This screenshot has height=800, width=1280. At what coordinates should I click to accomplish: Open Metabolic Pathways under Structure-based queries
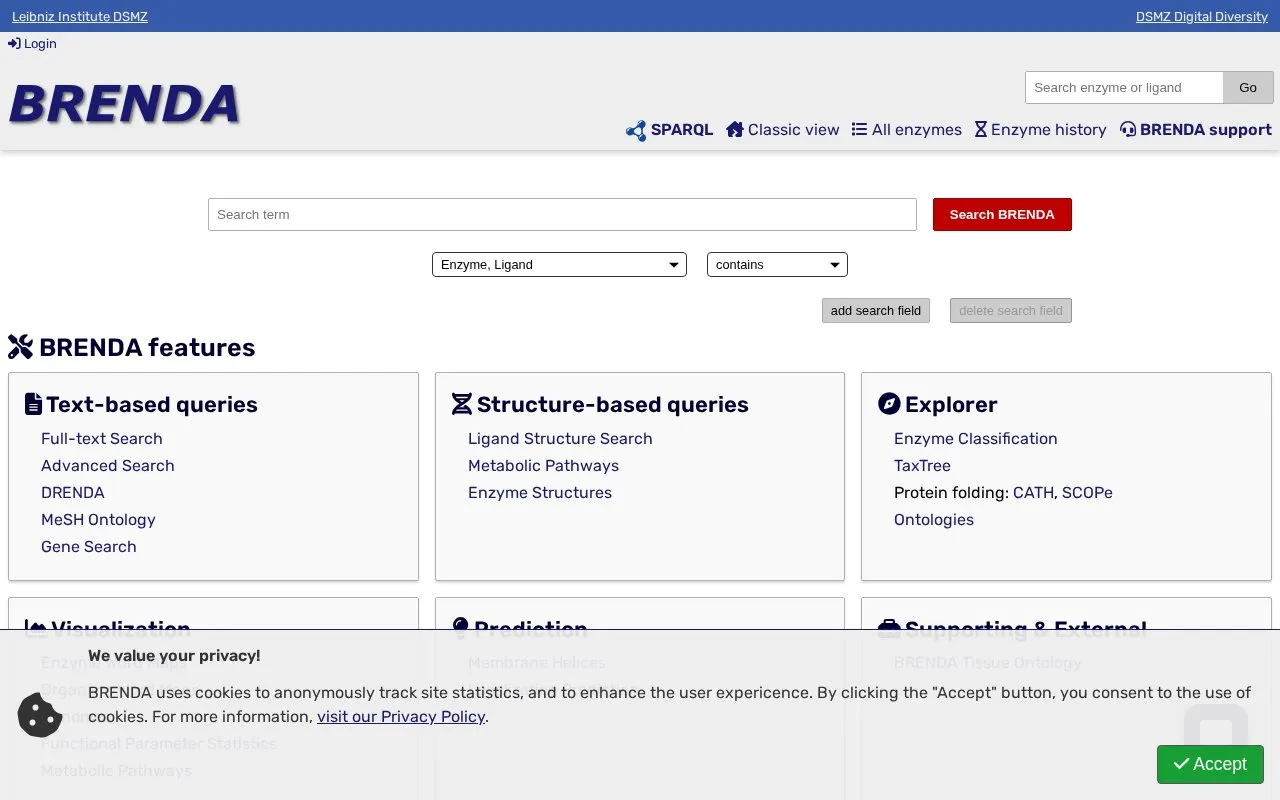543,465
